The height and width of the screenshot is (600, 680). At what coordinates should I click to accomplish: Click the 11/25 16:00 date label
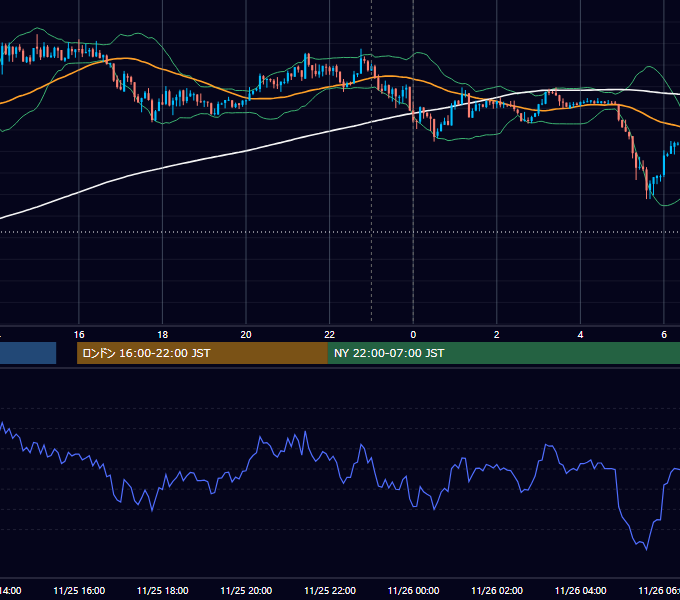click(x=79, y=590)
